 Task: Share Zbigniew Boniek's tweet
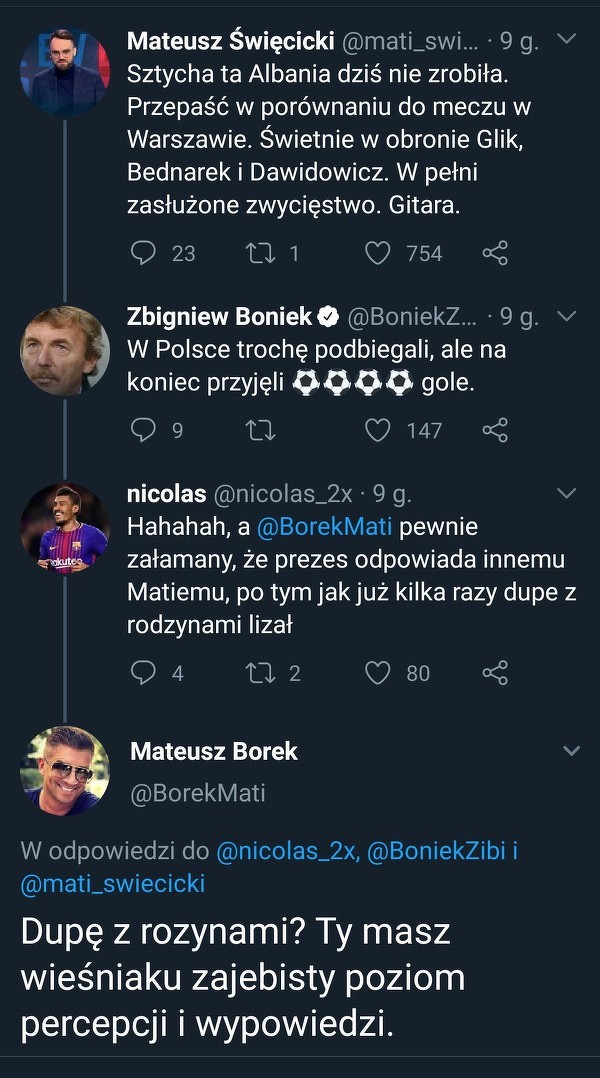click(x=495, y=430)
